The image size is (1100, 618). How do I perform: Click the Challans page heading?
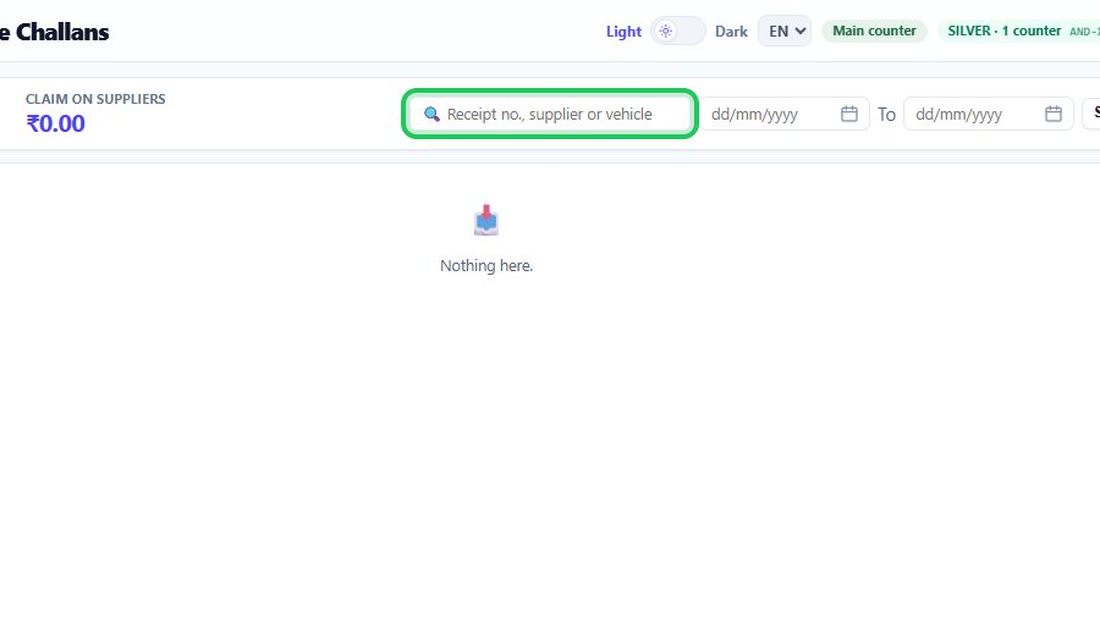tap(55, 32)
